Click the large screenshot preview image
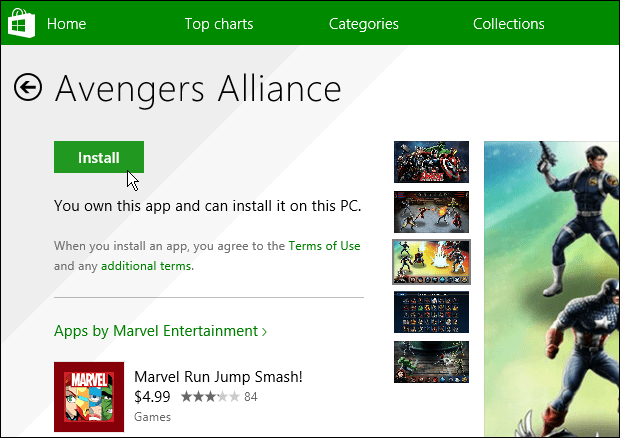The width and height of the screenshot is (620, 438). click(552, 289)
